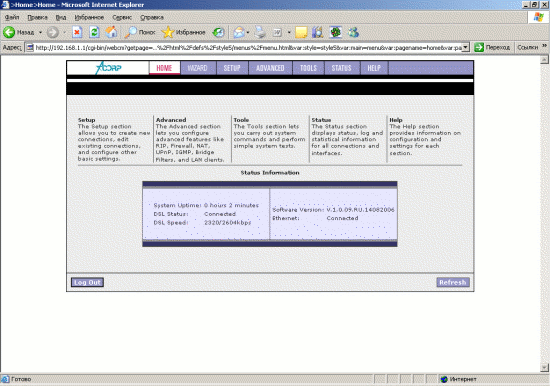Open the Вид menu
This screenshot has width=550, height=386.
(x=61, y=17)
